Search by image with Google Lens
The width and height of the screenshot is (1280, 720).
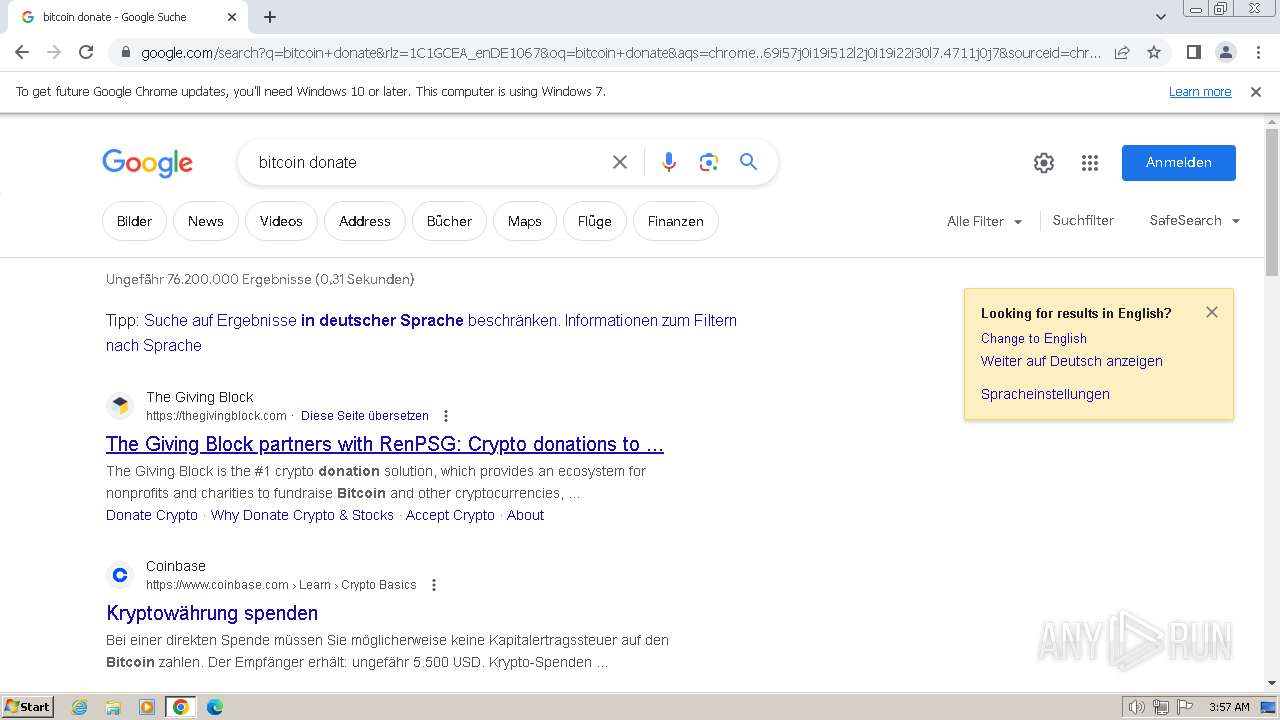pos(709,162)
